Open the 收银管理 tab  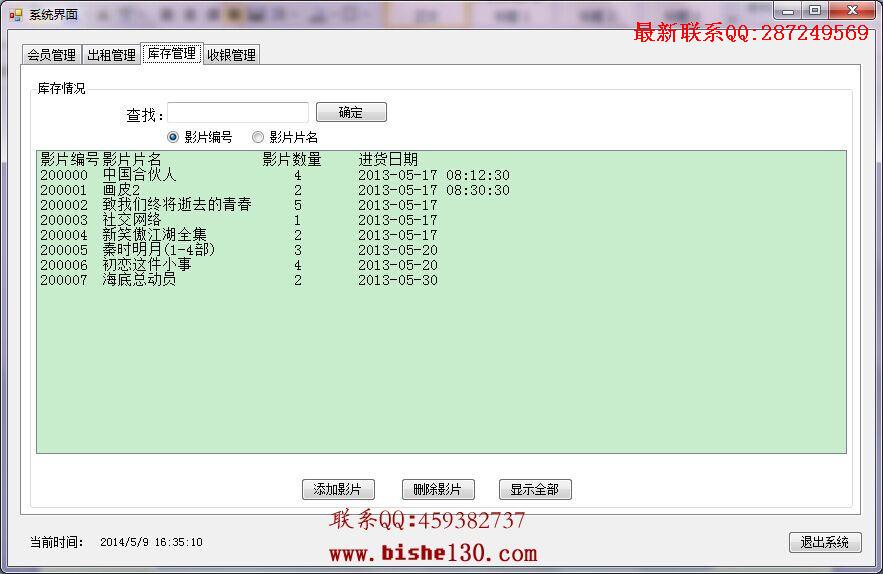tap(231, 55)
